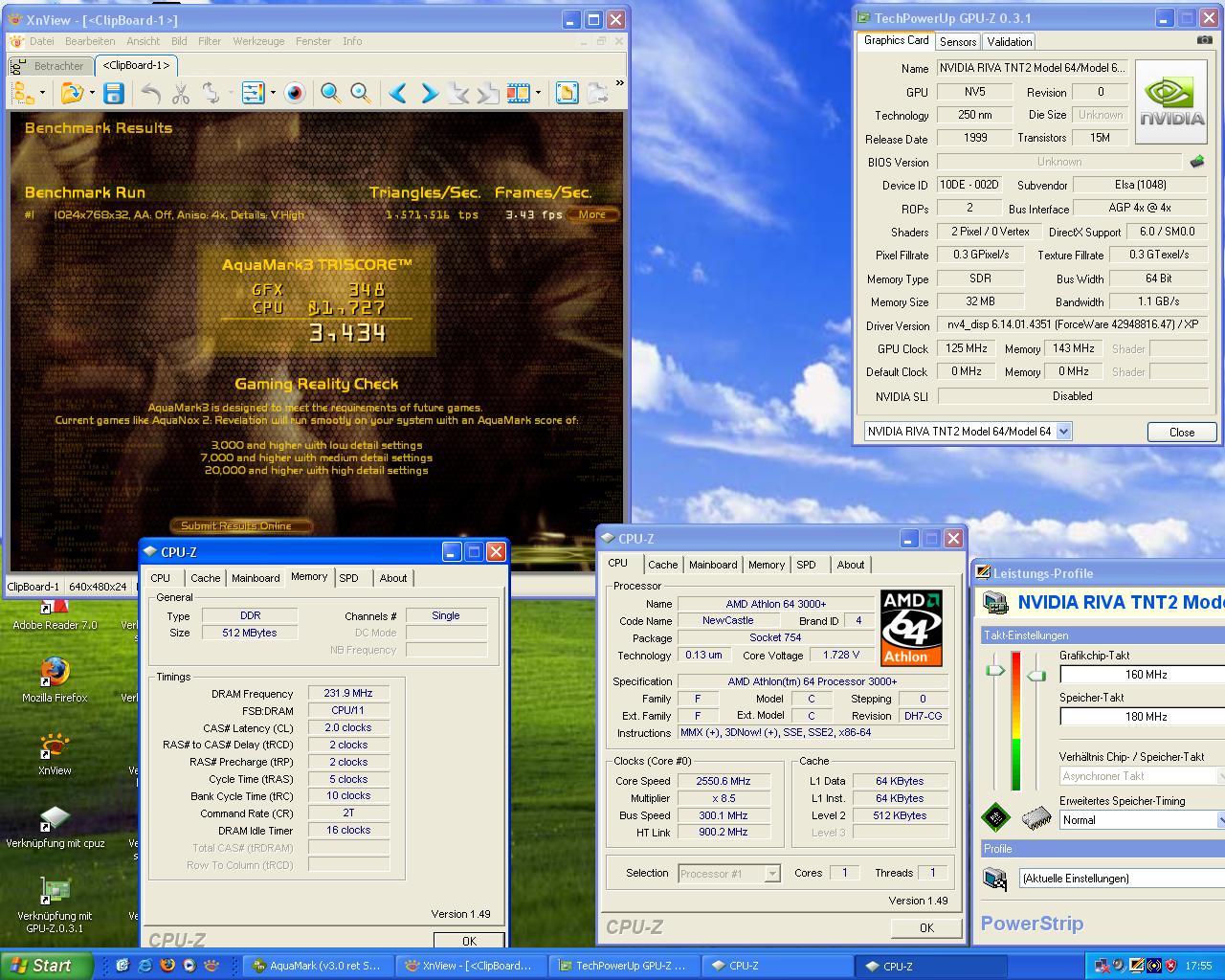Switch to the Betrachter tab in XnView
The width and height of the screenshot is (1225, 980).
[51, 66]
